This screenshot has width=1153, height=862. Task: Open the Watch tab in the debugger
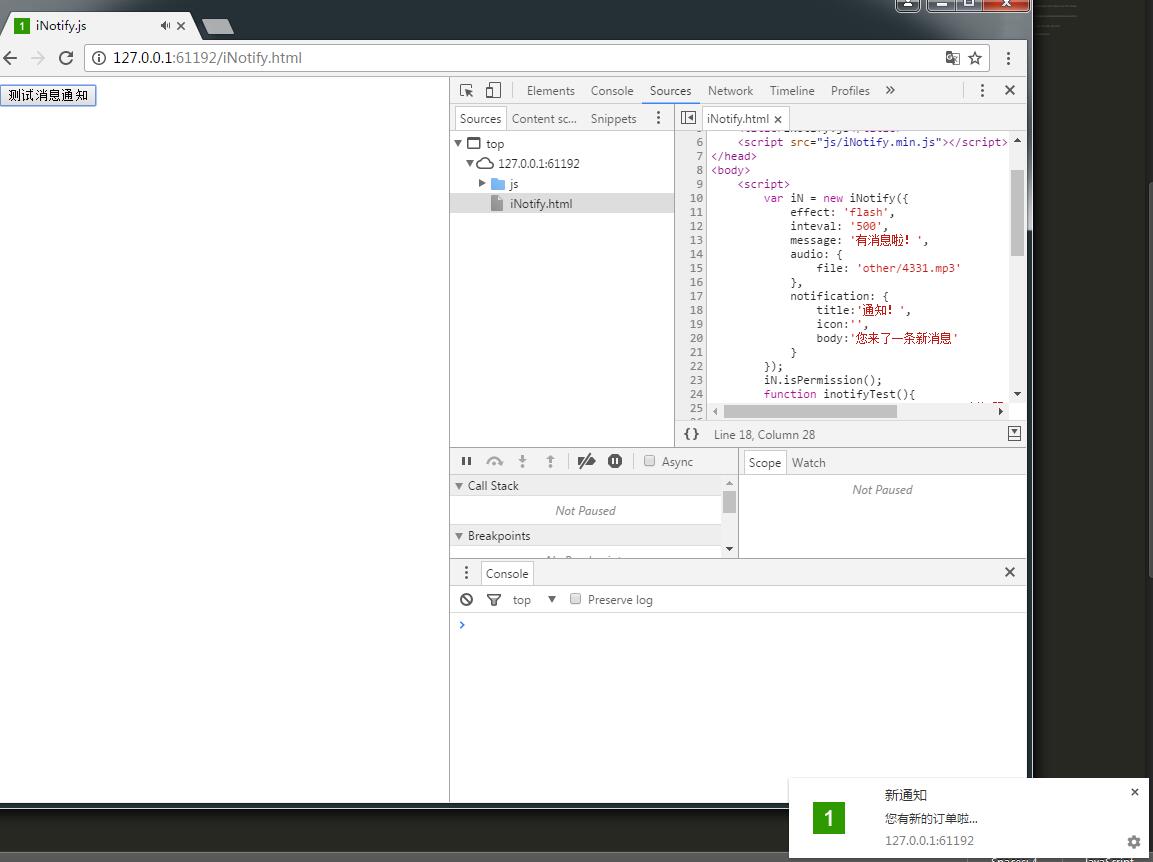coord(808,462)
